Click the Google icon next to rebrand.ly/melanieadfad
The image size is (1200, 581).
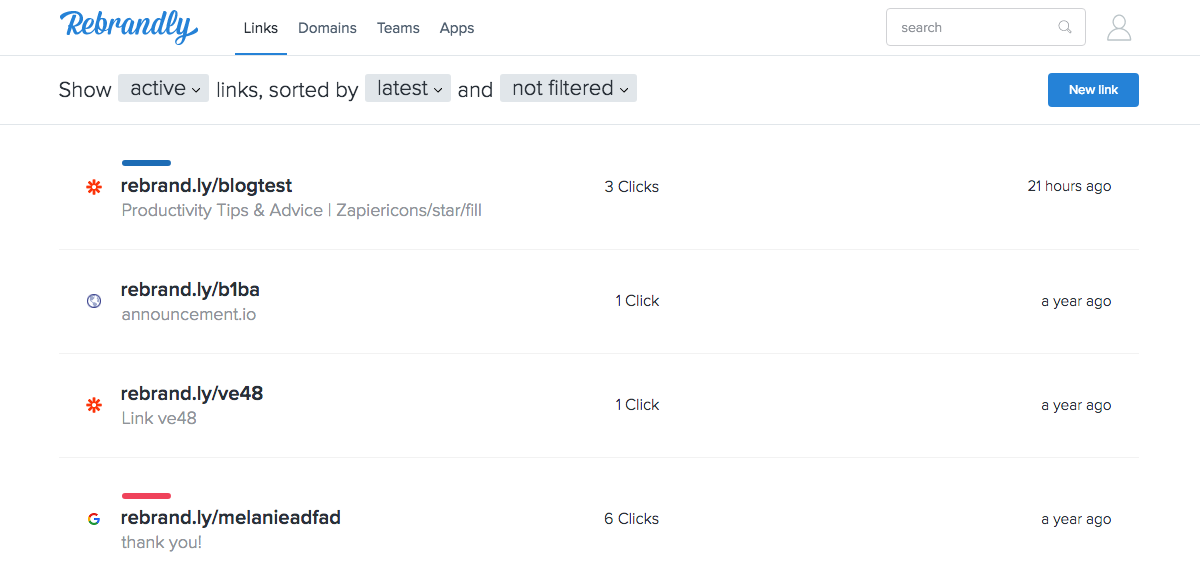(x=94, y=519)
